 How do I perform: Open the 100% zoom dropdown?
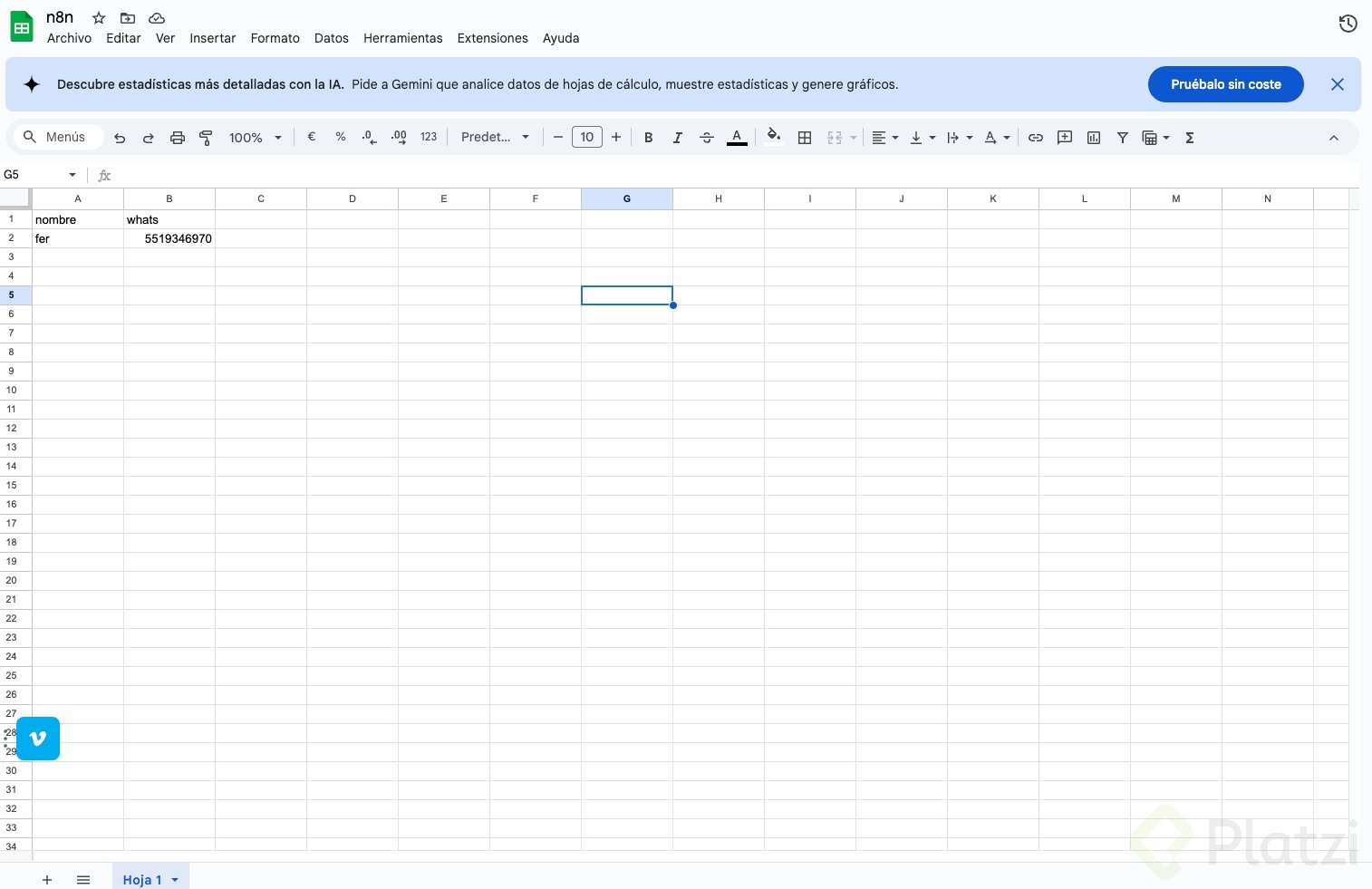tap(255, 138)
